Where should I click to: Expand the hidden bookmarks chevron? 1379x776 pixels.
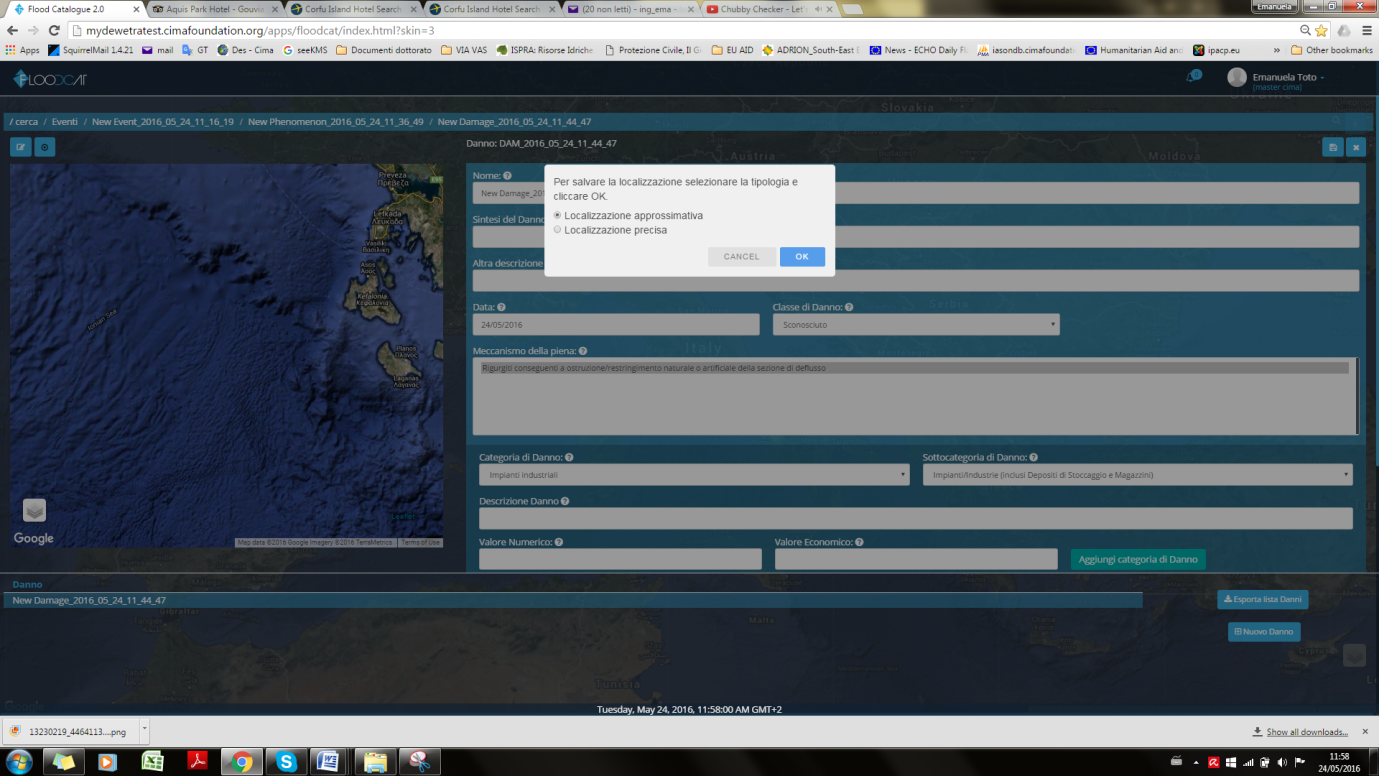pyautogui.click(x=1276, y=50)
